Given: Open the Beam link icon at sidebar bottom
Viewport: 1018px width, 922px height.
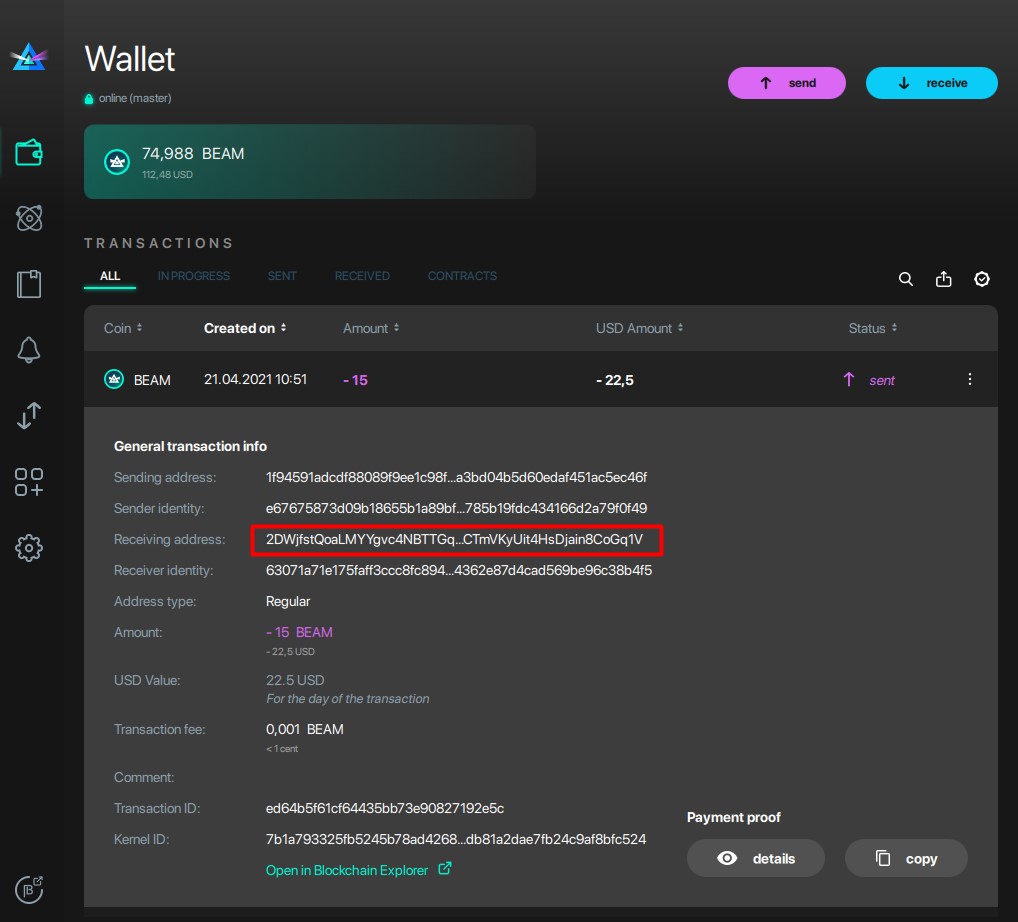Looking at the screenshot, I should [30, 889].
